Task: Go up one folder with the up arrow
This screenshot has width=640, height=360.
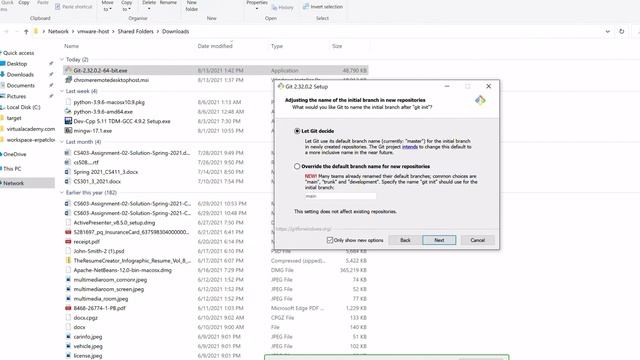Action: pos(26,31)
